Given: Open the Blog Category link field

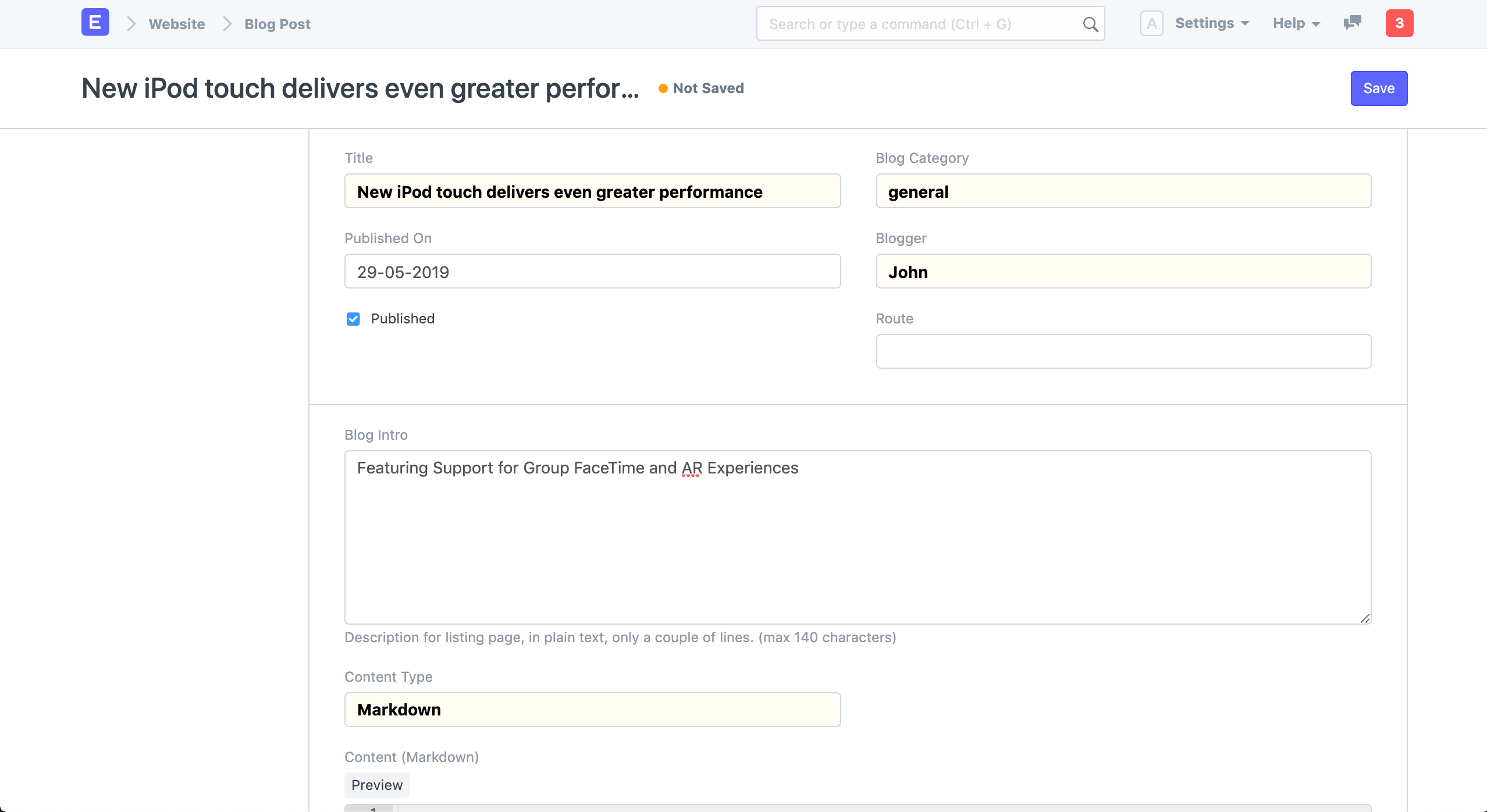Looking at the screenshot, I should click(1123, 191).
